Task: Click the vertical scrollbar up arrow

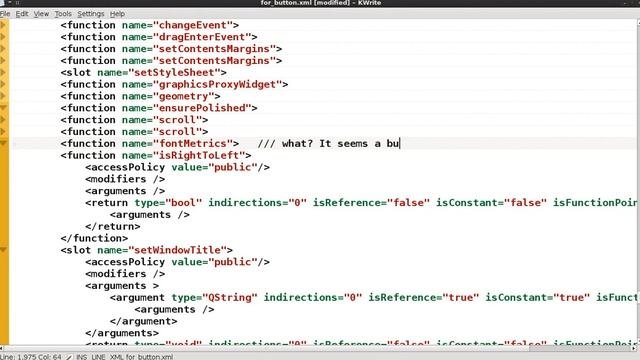Action: pos(638,22)
